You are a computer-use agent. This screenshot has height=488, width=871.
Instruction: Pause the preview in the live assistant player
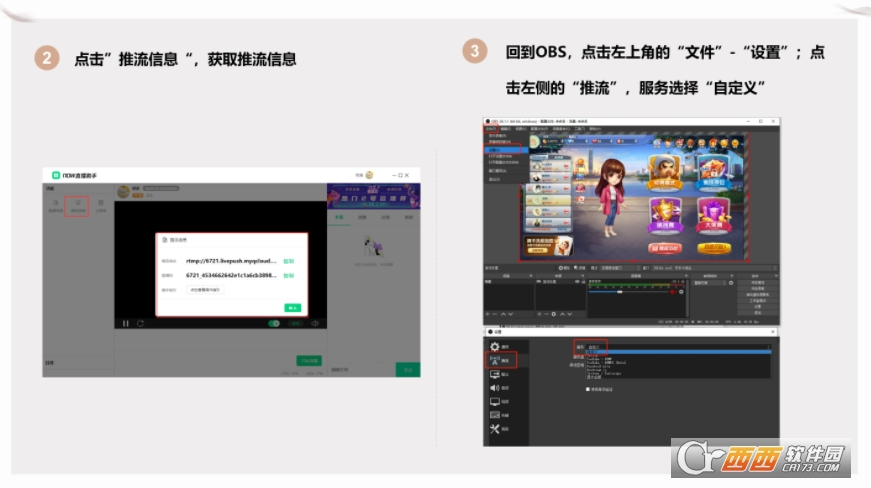(x=126, y=323)
